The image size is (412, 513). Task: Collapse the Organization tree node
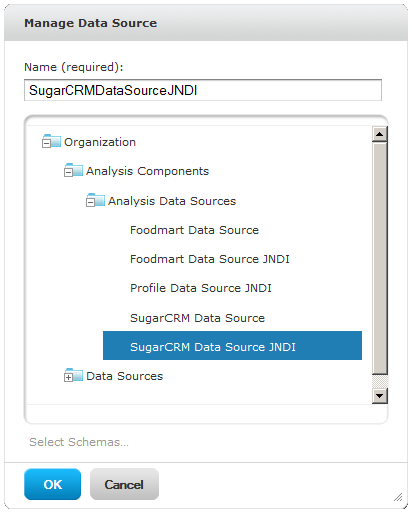tap(46, 143)
